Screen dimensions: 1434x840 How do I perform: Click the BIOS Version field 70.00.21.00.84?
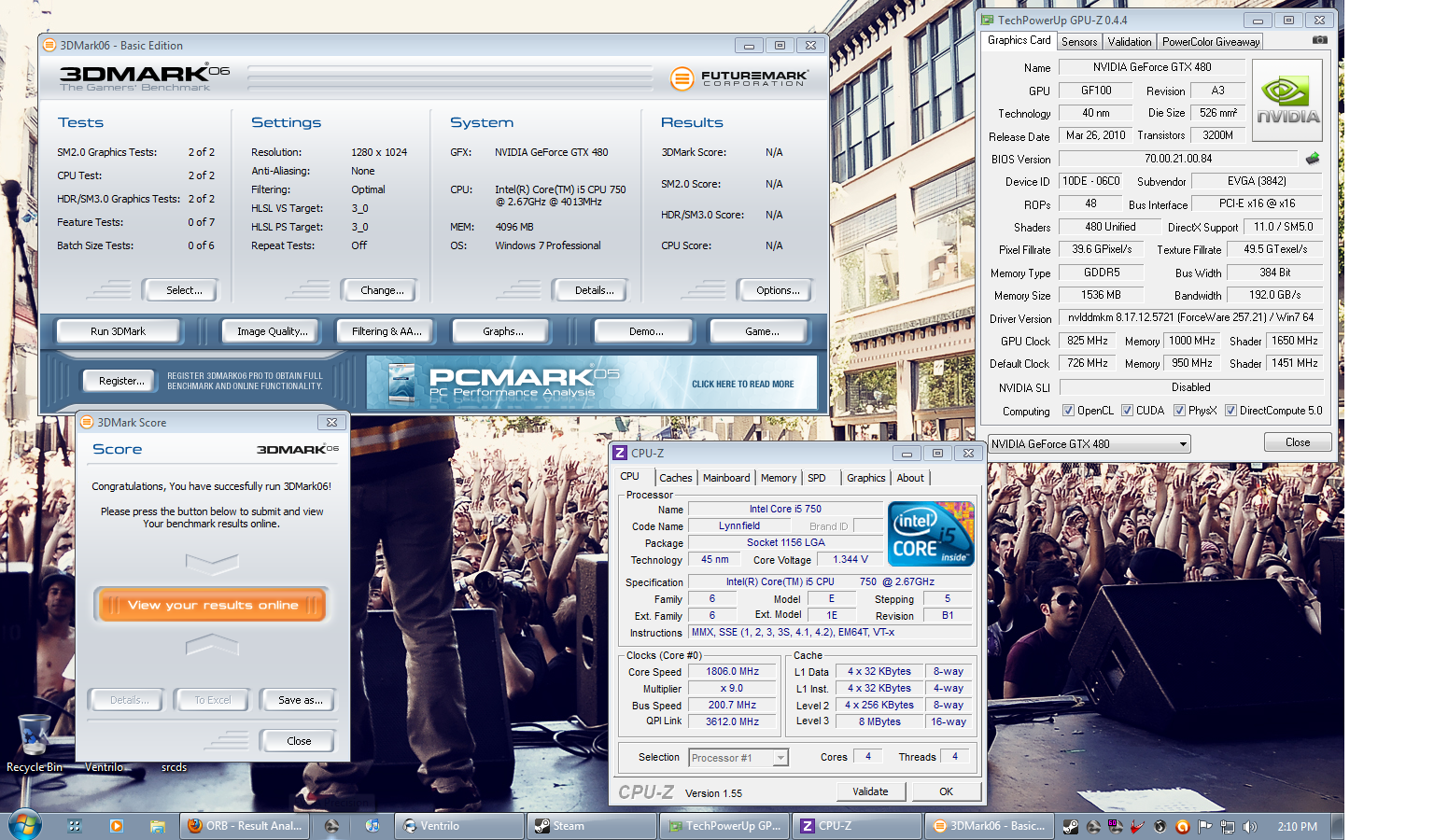1178,159
